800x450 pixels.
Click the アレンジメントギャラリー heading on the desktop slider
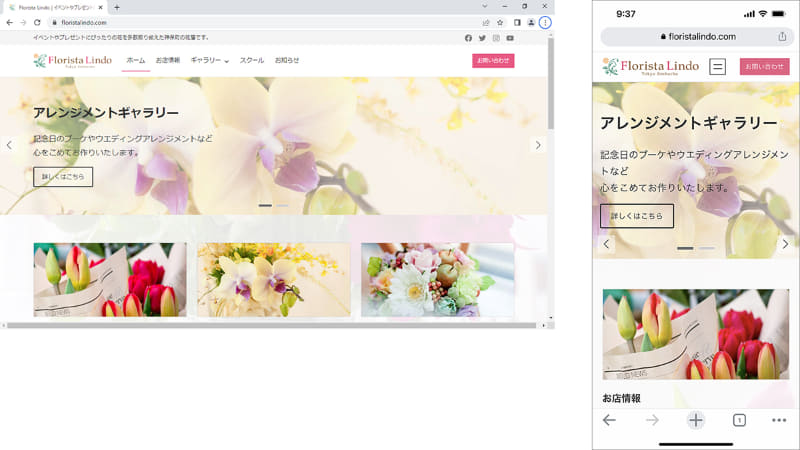106,113
